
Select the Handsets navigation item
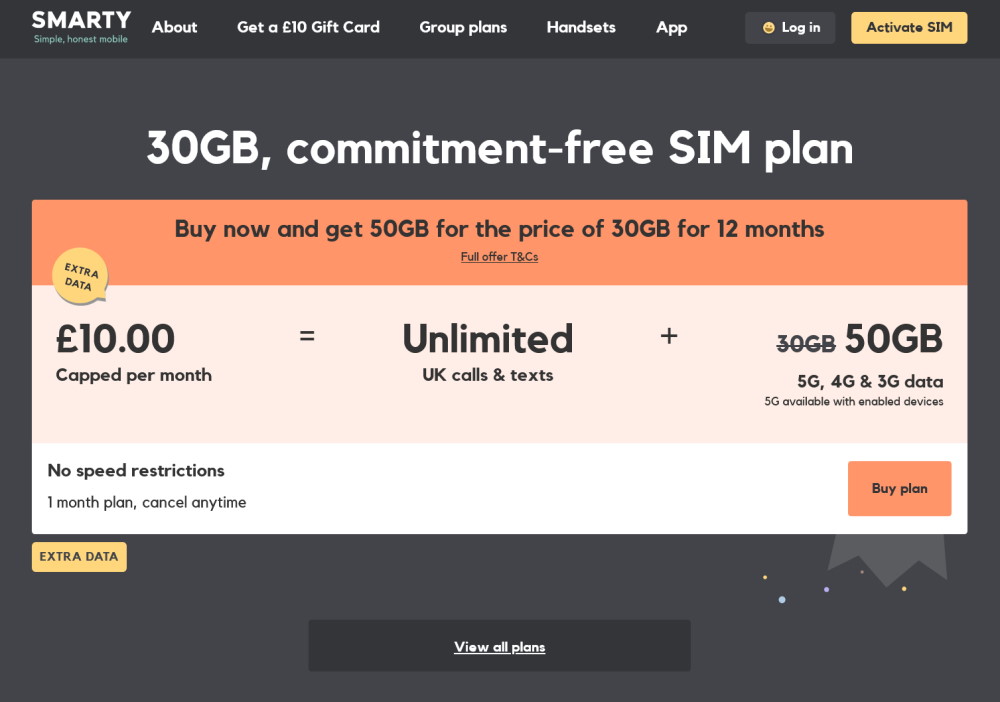coord(581,28)
